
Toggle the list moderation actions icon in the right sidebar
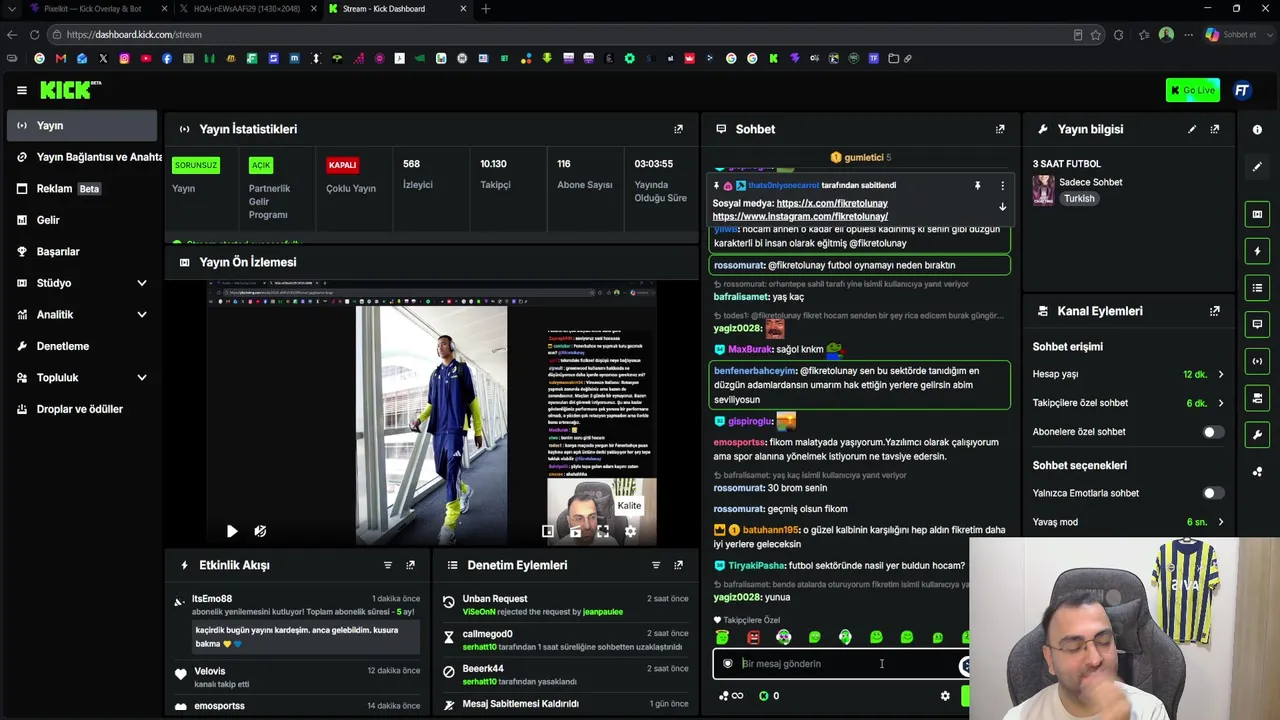pos(1257,288)
